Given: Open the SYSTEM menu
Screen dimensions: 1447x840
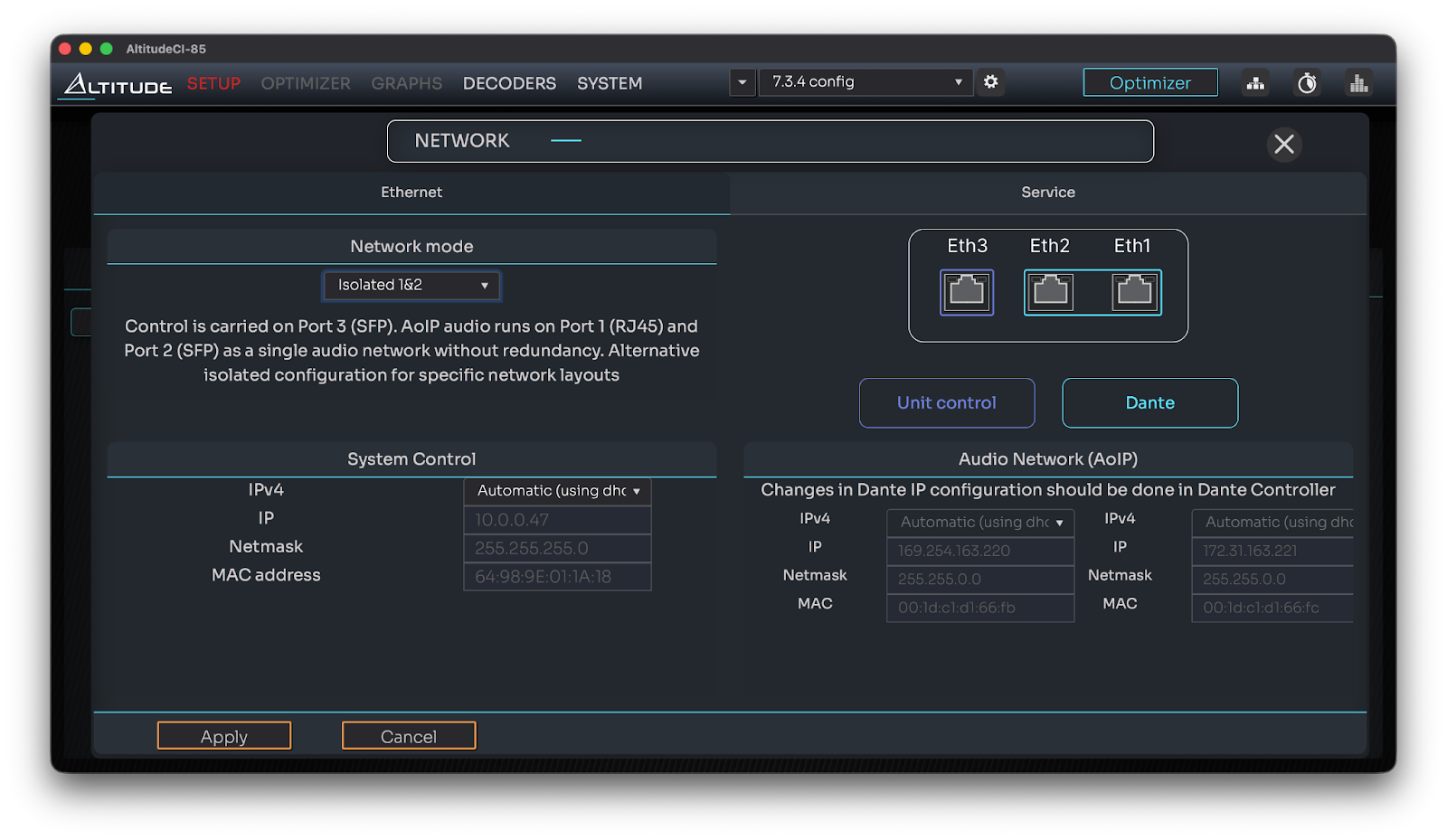Looking at the screenshot, I should (x=610, y=83).
